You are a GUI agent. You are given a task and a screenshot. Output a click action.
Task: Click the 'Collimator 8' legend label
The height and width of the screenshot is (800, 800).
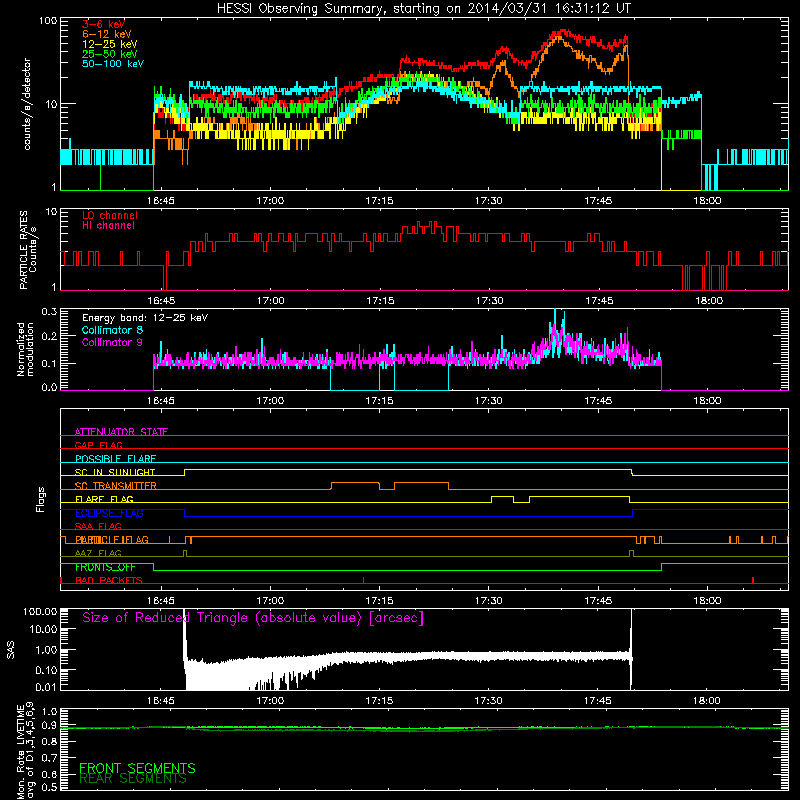[112, 330]
